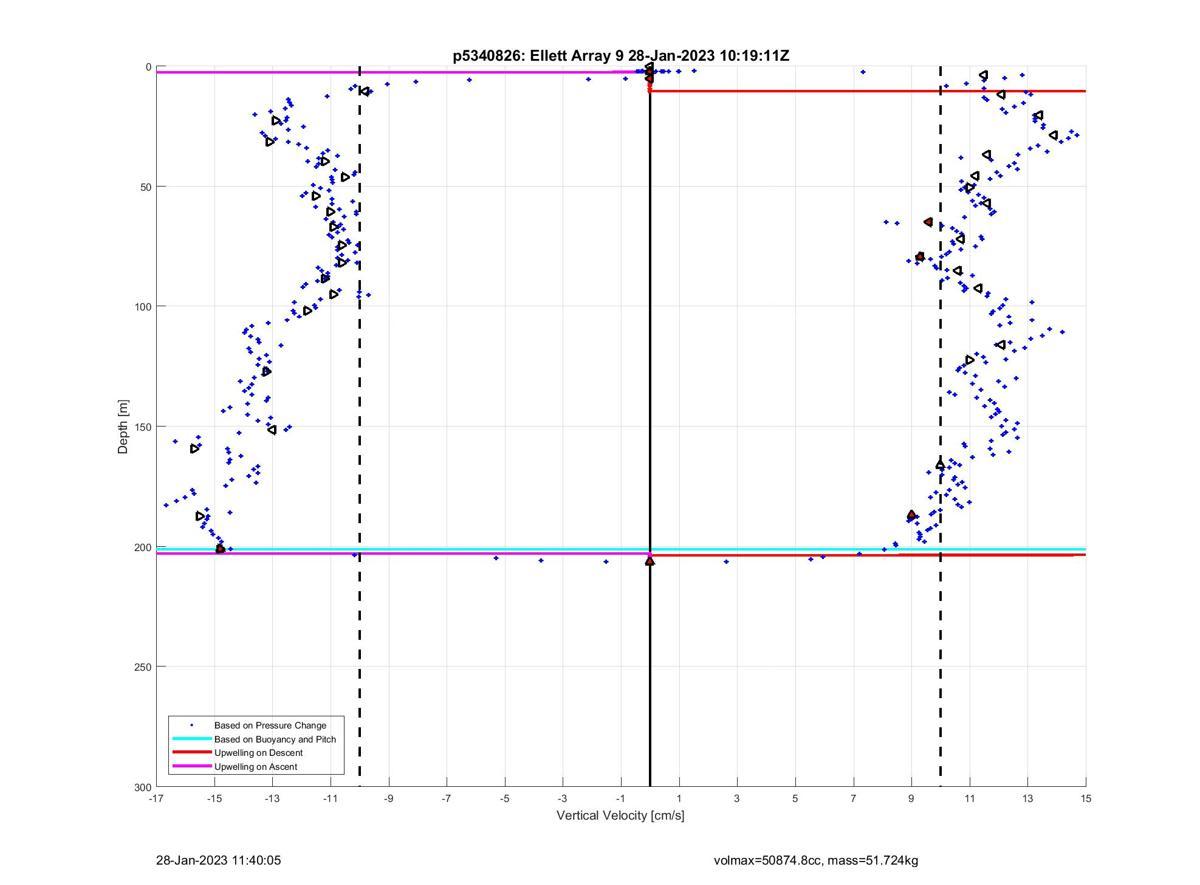Click the x-axis tick label 15

[x=1086, y=799]
